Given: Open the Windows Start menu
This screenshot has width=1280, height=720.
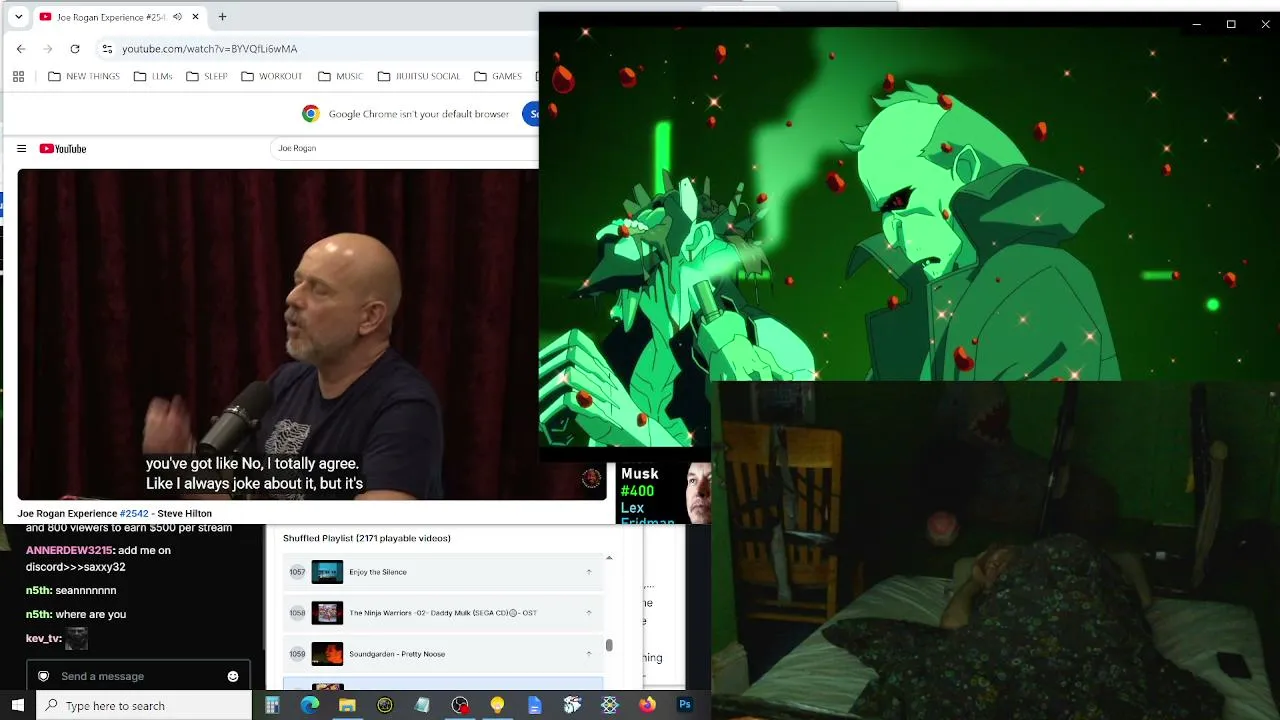Looking at the screenshot, I should click(x=17, y=706).
